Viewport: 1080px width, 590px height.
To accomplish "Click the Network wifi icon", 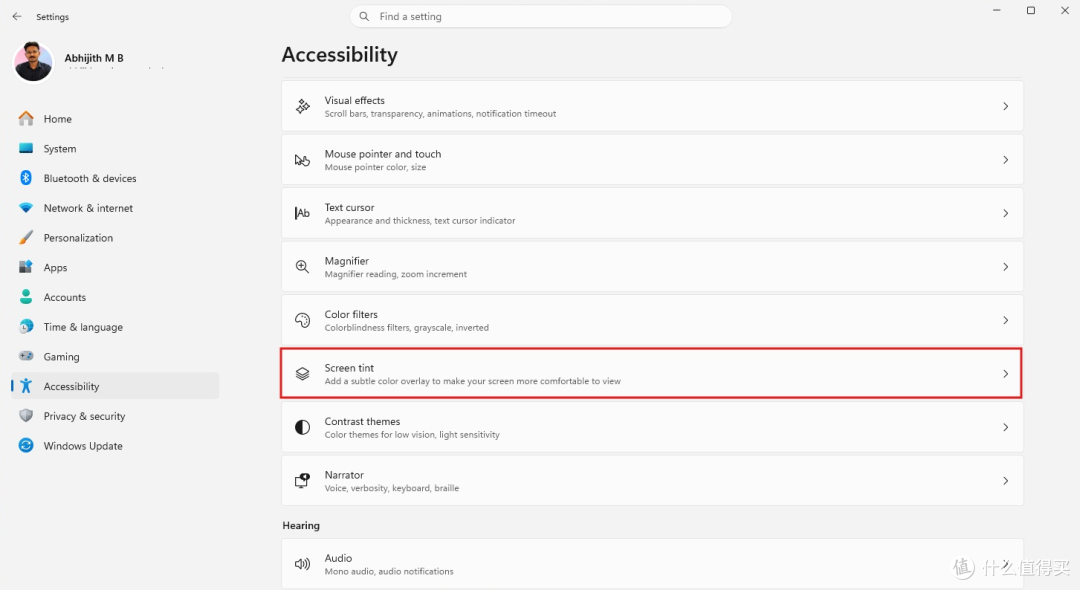I will click(x=26, y=208).
